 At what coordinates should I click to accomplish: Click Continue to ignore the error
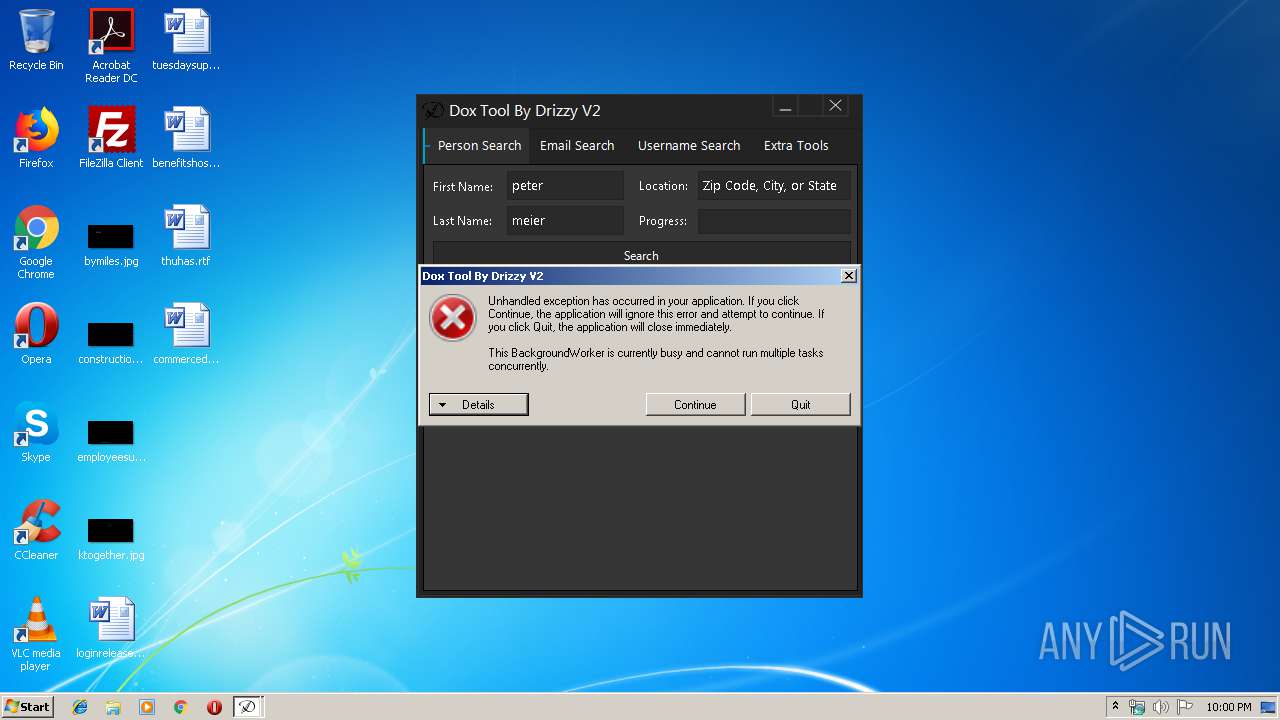pyautogui.click(x=695, y=405)
